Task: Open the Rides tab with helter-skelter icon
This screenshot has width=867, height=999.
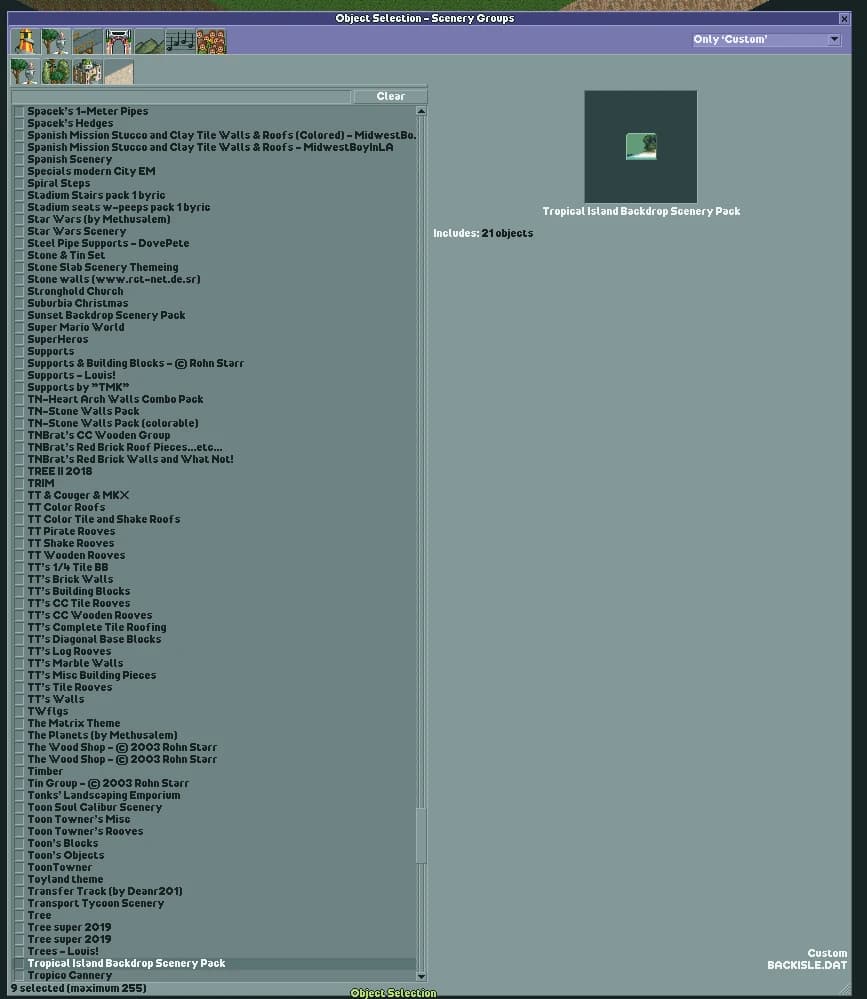Action: (x=25, y=41)
